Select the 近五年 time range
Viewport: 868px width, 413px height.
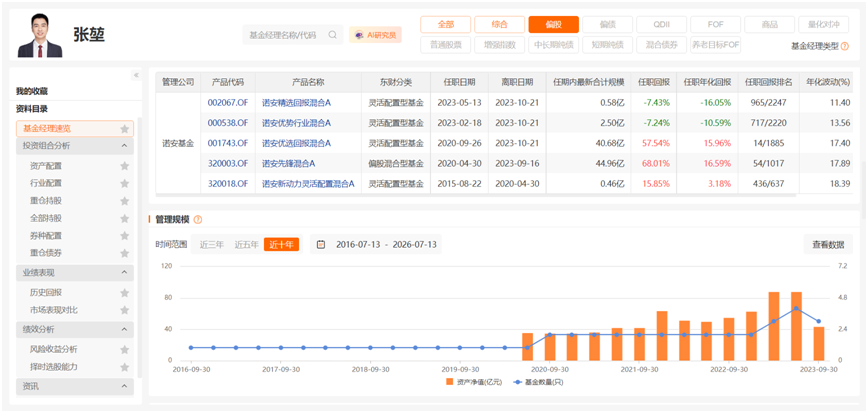246,244
